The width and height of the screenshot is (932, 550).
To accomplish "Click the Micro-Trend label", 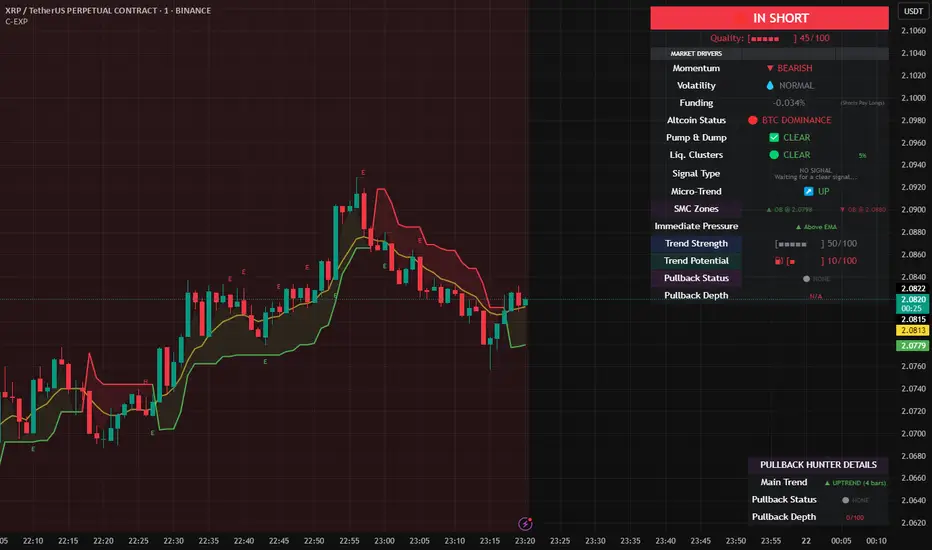I will tap(696, 191).
